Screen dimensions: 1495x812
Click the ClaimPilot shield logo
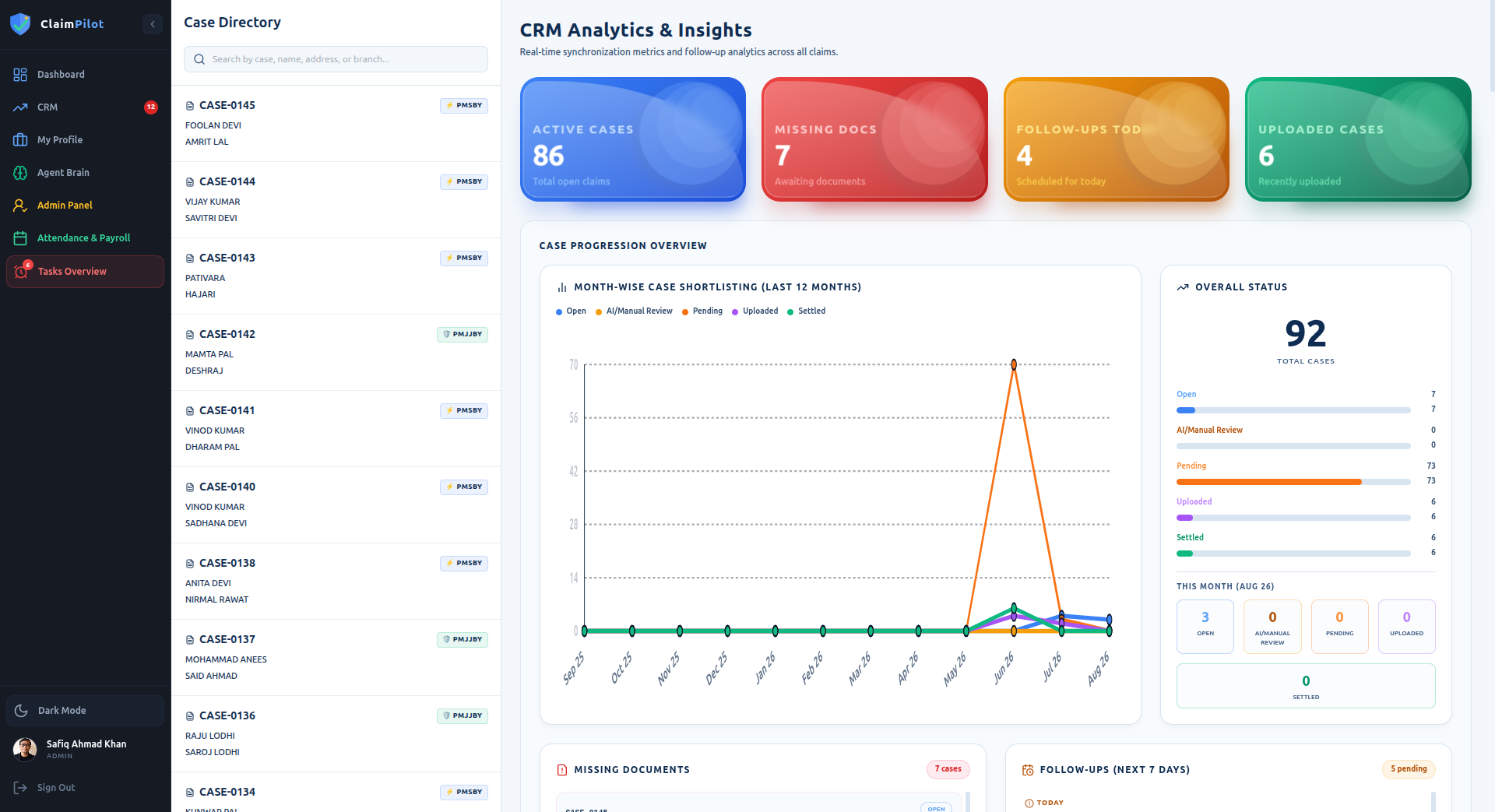coord(20,24)
